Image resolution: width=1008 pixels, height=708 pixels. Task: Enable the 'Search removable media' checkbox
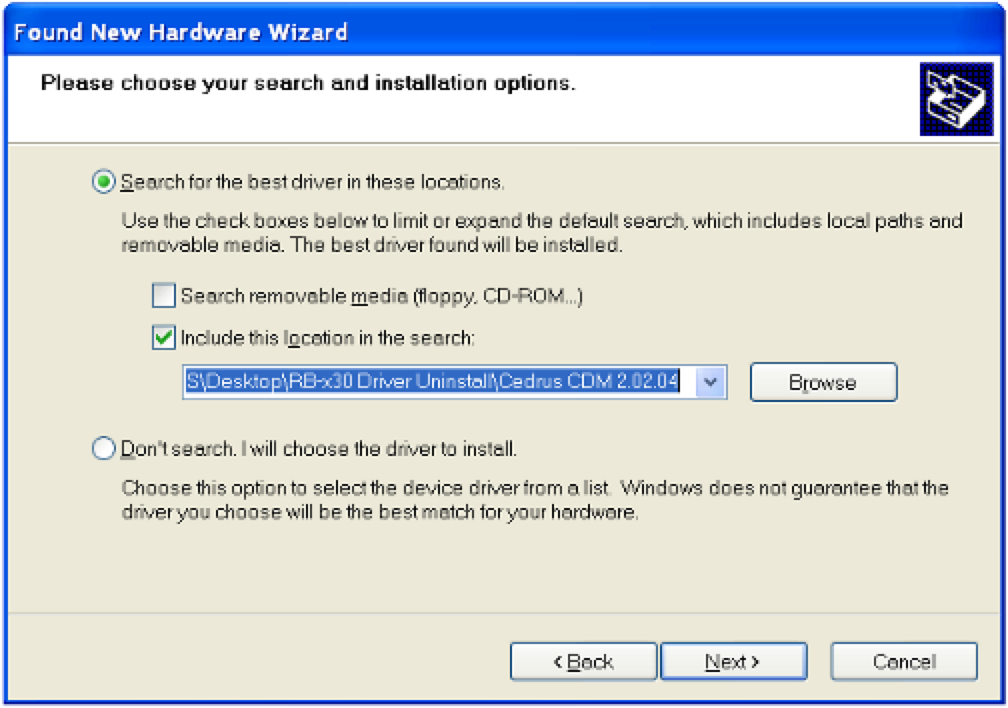(163, 296)
